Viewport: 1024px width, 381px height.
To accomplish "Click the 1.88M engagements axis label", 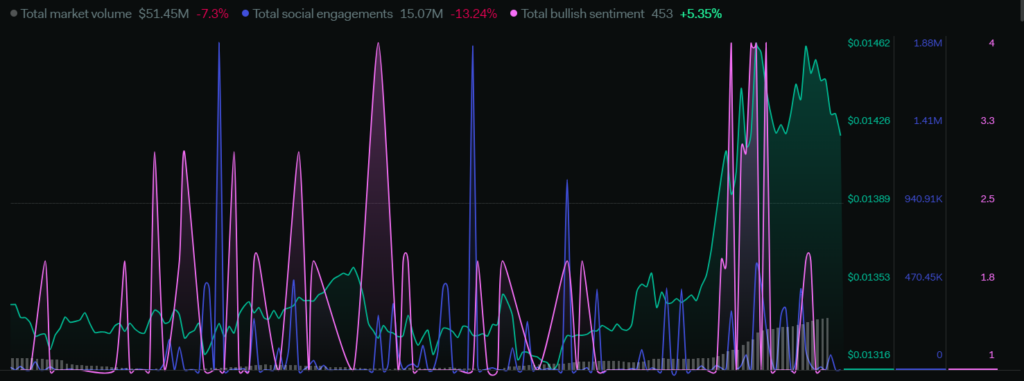I will pyautogui.click(x=928, y=43).
